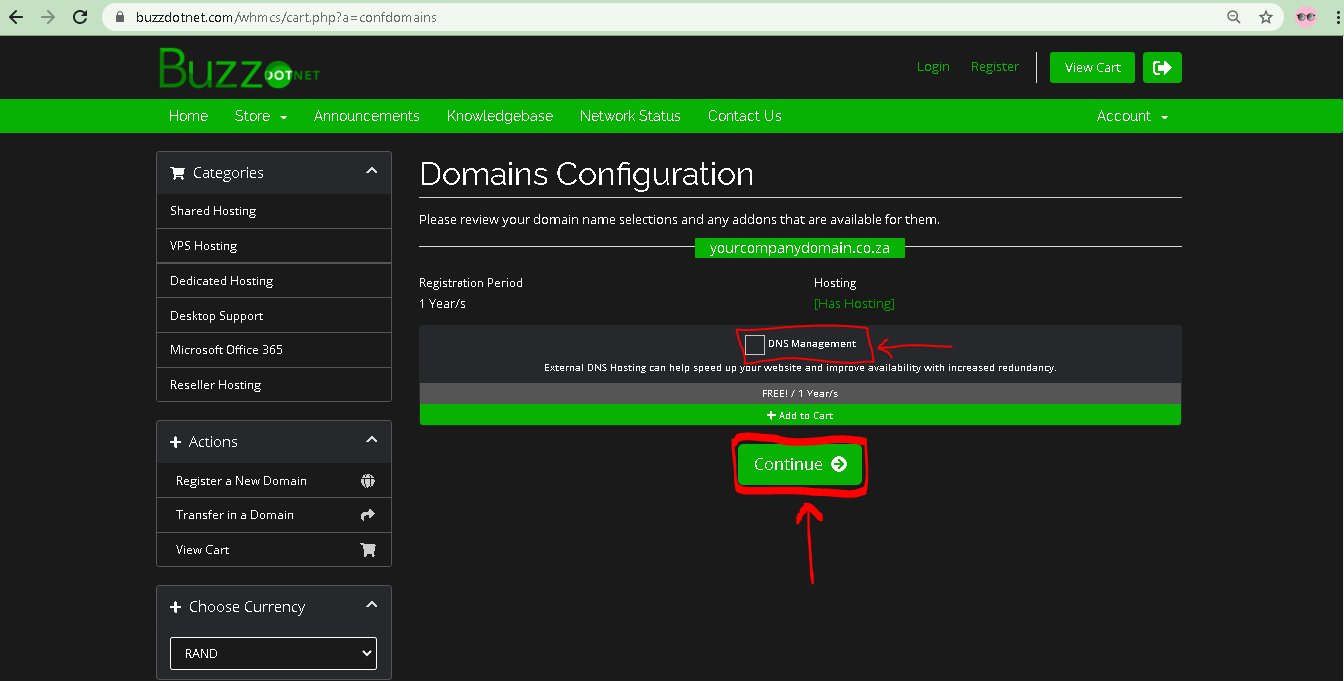Open the browser profile avatar icon
This screenshot has height=681, width=1344.
[x=1306, y=17]
